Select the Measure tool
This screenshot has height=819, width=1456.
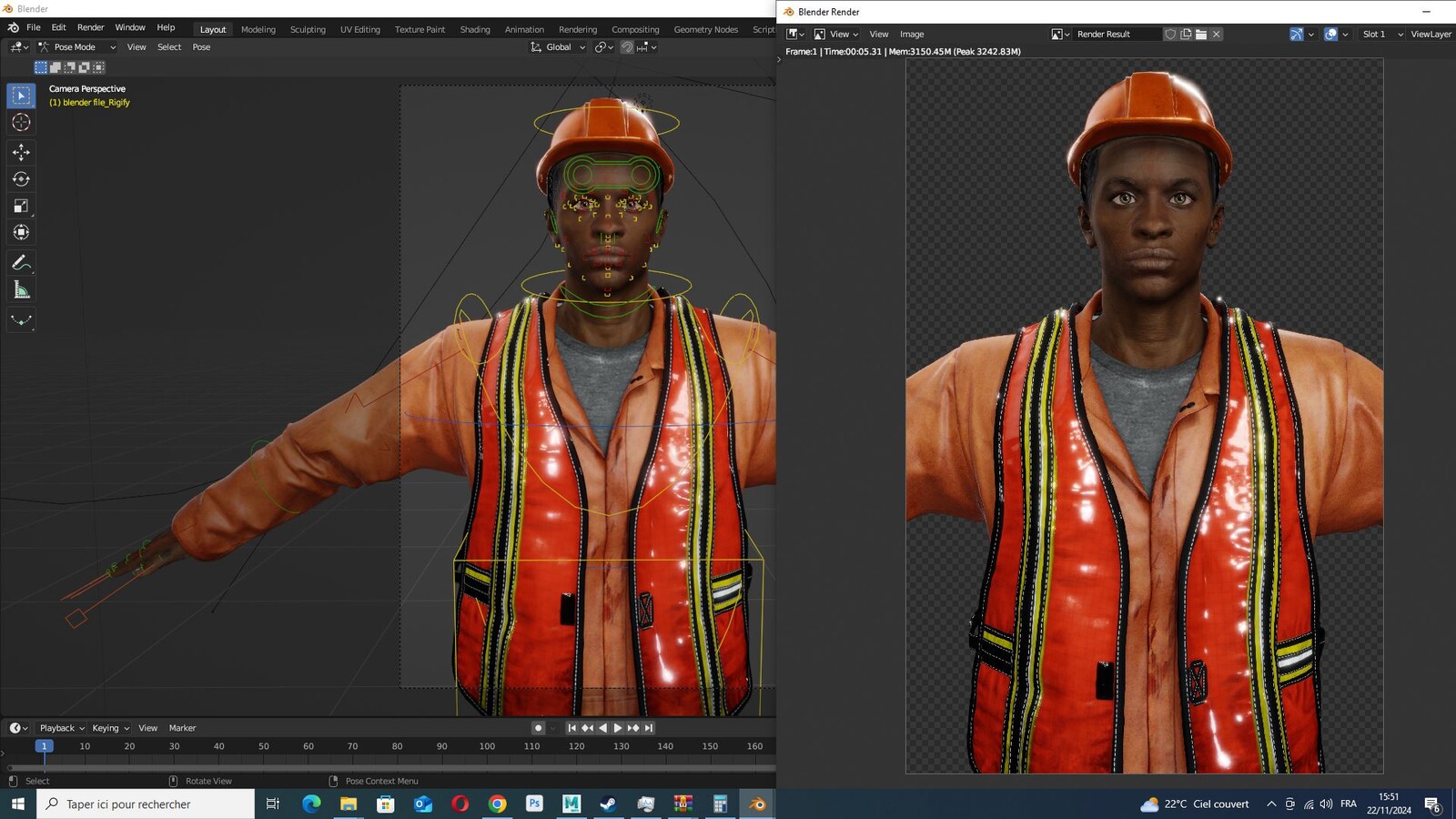21,290
